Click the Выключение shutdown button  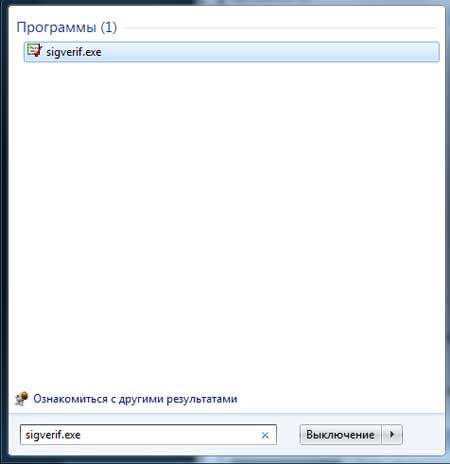(340, 435)
